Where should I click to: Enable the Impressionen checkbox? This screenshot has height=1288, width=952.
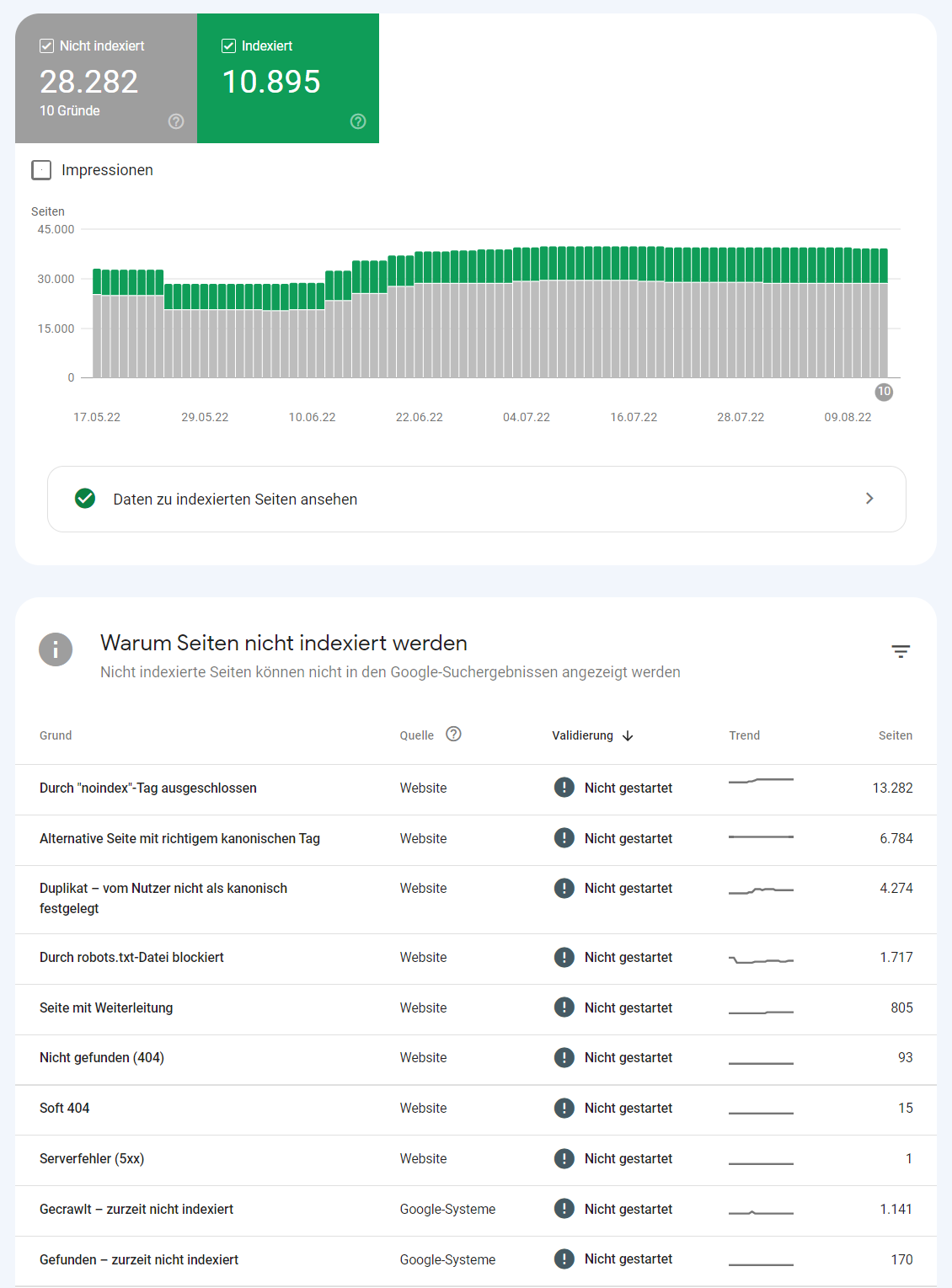coord(41,169)
